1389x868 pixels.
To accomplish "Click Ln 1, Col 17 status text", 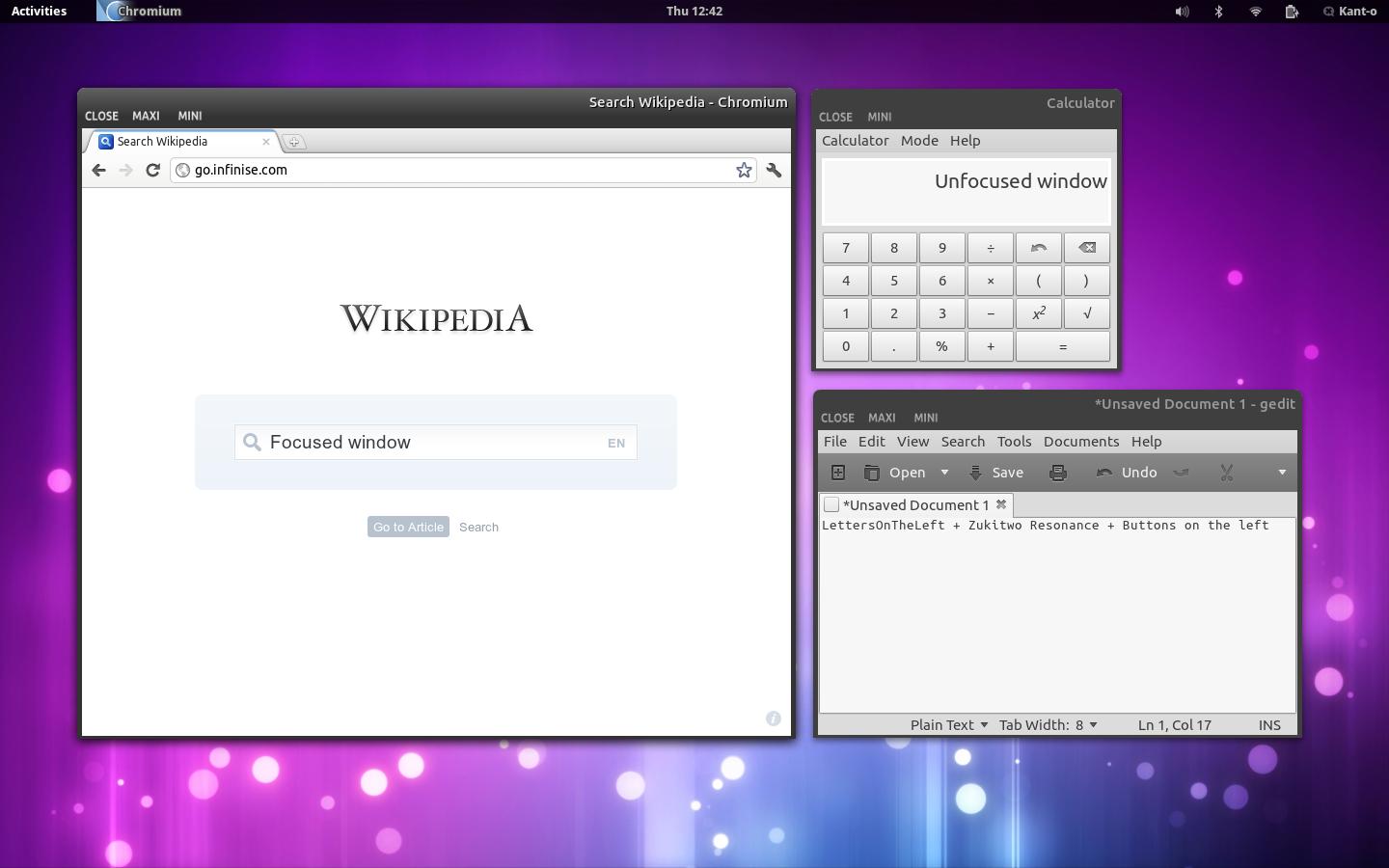I will coord(1174,725).
